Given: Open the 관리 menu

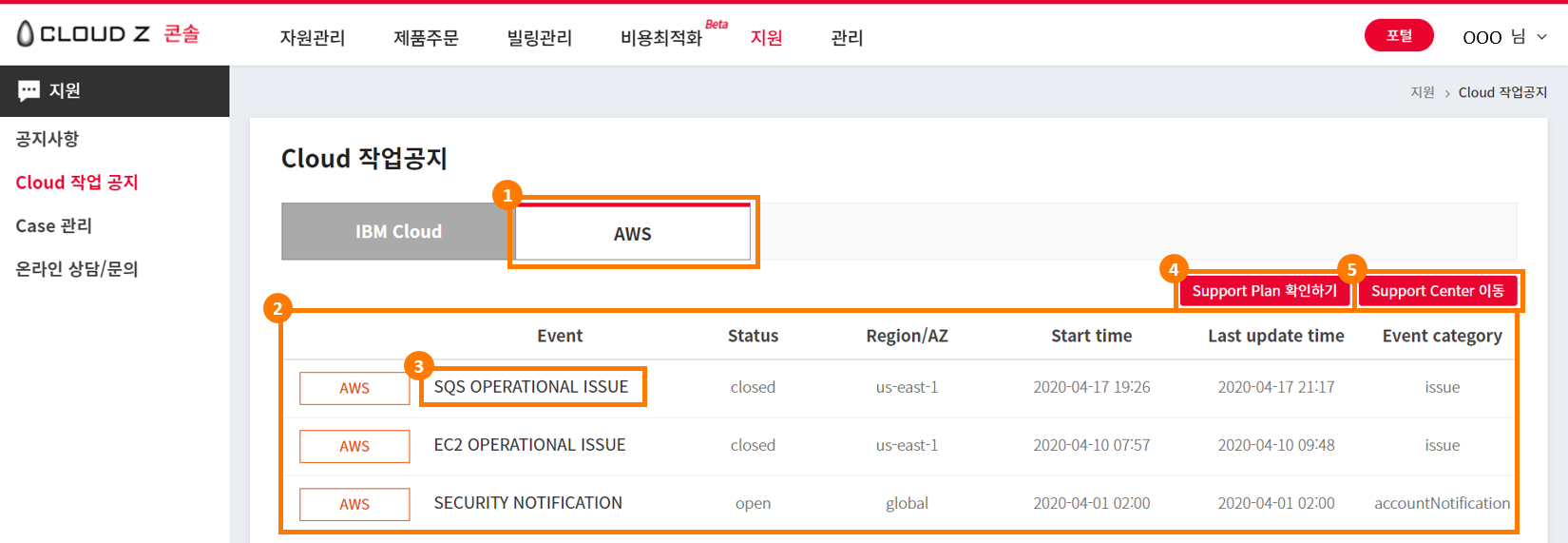Looking at the screenshot, I should (x=847, y=38).
